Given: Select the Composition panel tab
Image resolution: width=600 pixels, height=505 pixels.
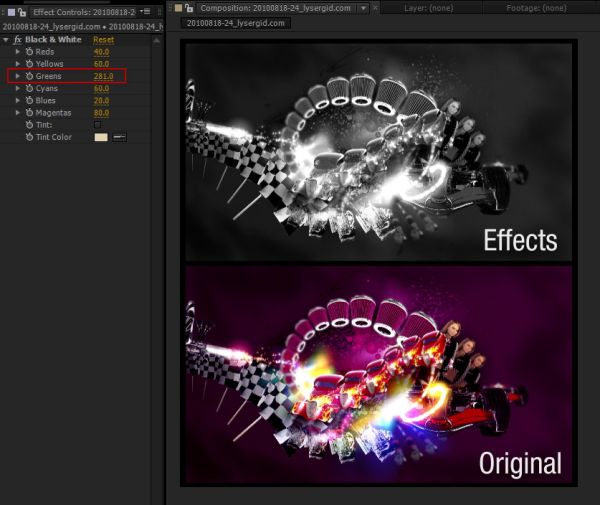Looking at the screenshot, I should tap(275, 8).
